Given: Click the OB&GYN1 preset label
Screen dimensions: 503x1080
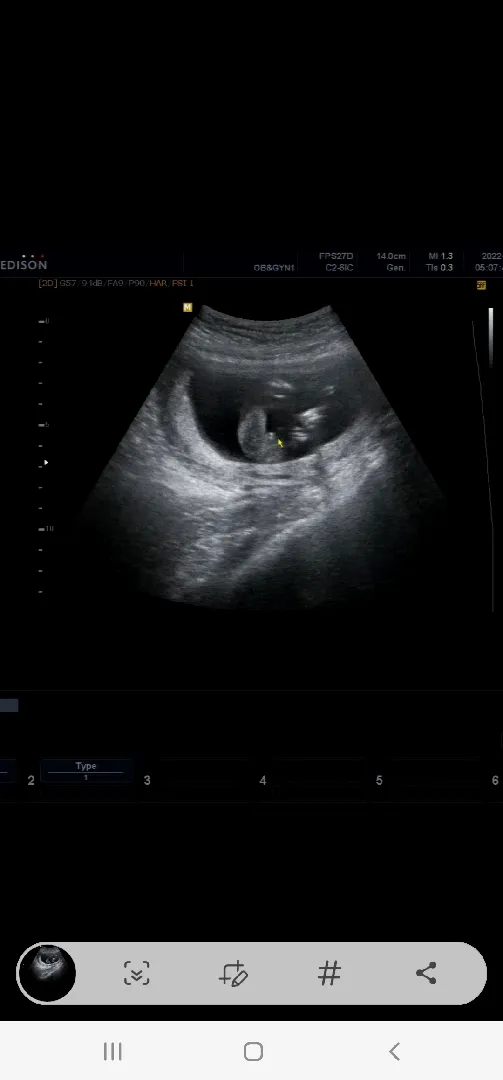Looking at the screenshot, I should (274, 268).
